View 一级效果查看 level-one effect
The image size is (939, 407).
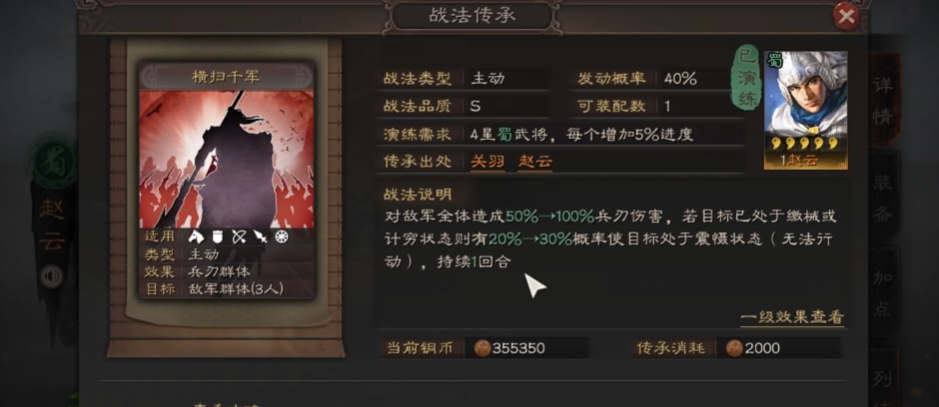point(792,317)
